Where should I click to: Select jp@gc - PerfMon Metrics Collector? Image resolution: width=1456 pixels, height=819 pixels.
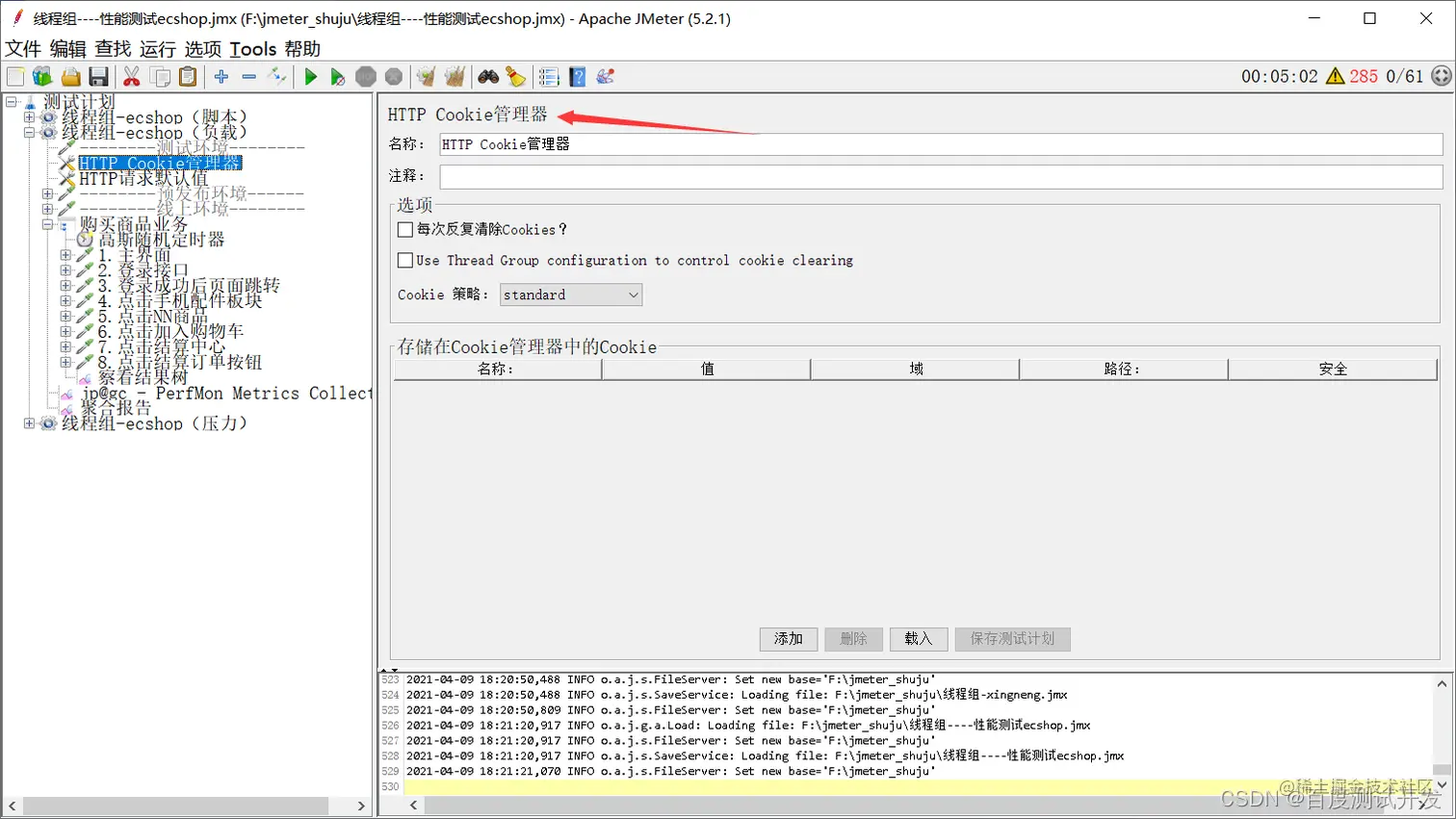[225, 393]
